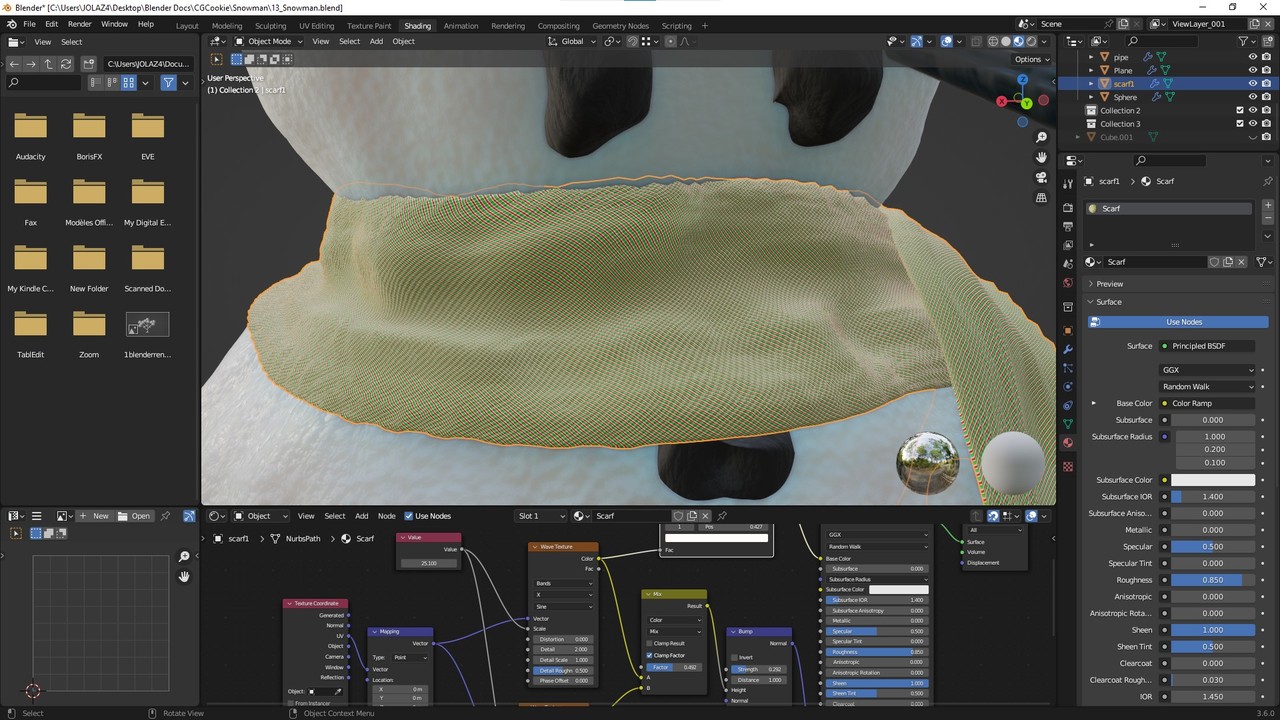Expand the Plane object in outliner
The width and height of the screenshot is (1280, 720).
(x=1091, y=71)
